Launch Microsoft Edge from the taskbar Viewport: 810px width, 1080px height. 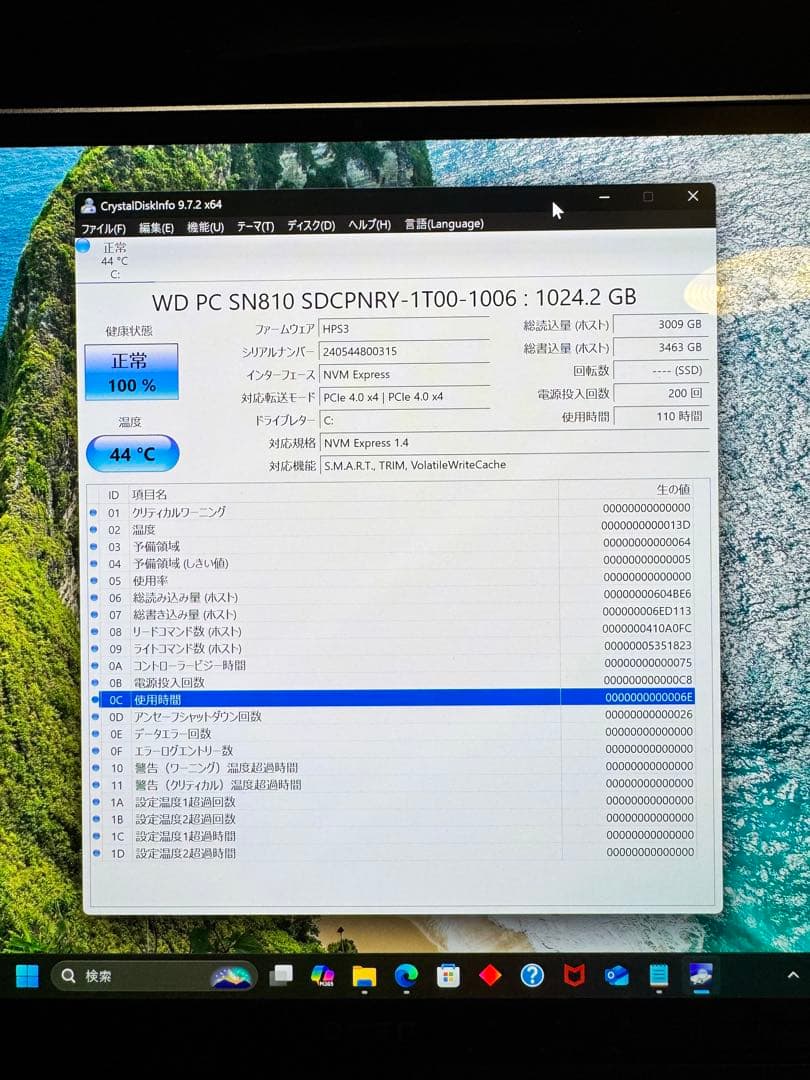[x=405, y=975]
